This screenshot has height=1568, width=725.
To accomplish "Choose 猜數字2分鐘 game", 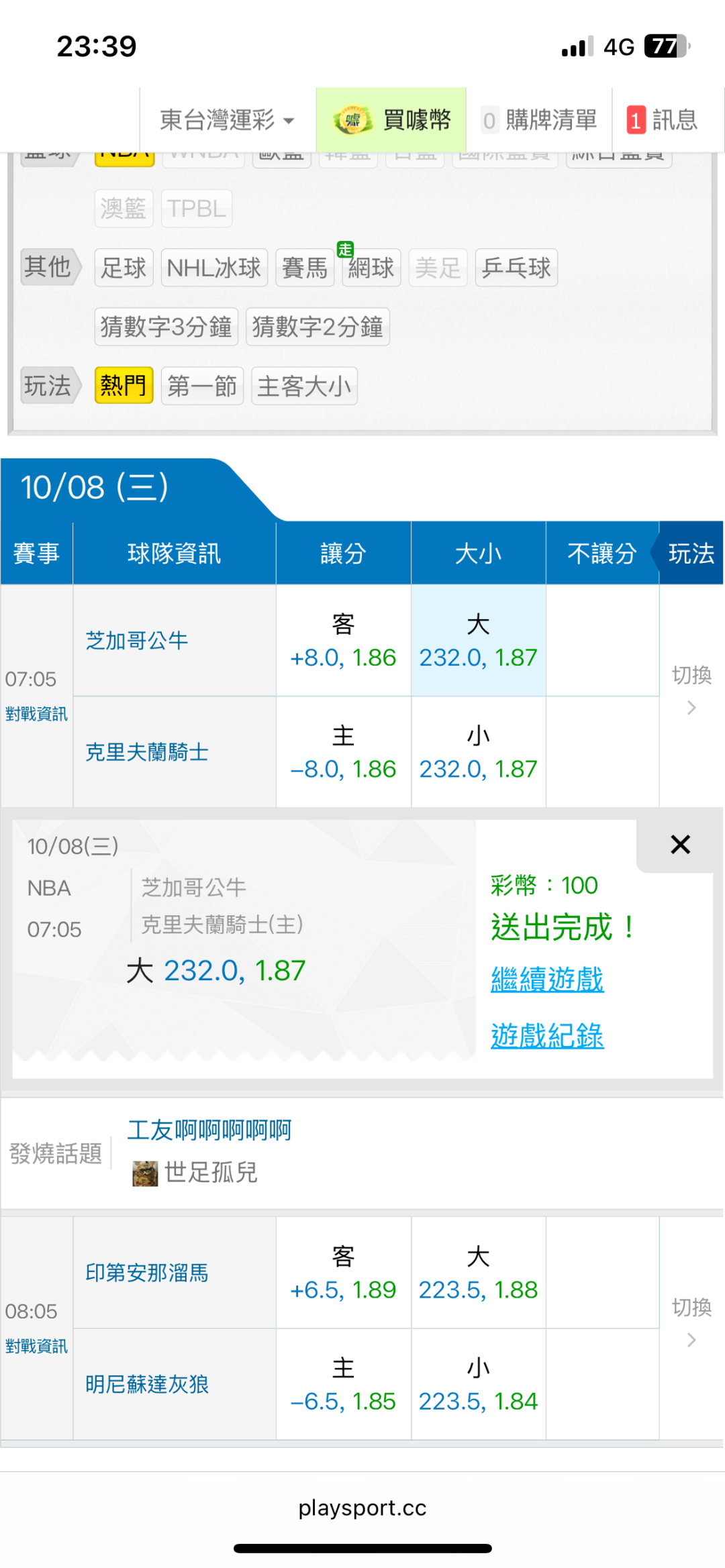I will (318, 327).
